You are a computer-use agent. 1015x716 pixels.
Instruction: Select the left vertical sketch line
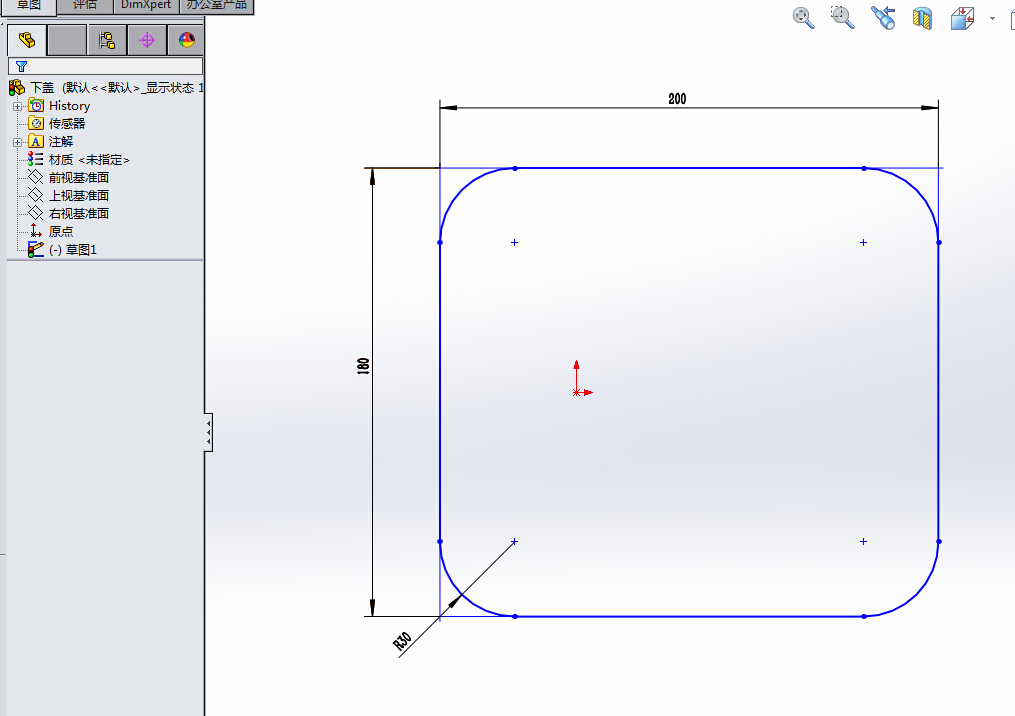(440, 392)
